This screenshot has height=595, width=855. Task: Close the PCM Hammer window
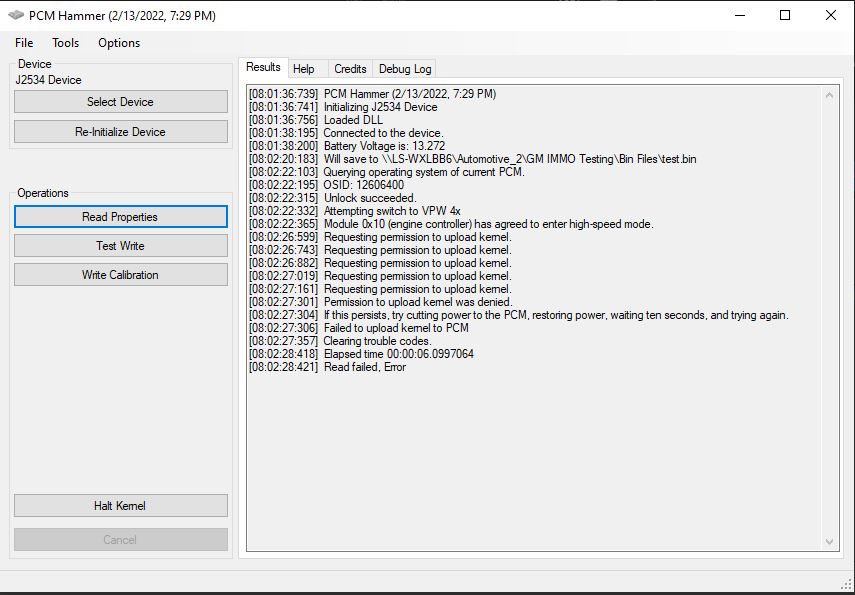coord(831,15)
